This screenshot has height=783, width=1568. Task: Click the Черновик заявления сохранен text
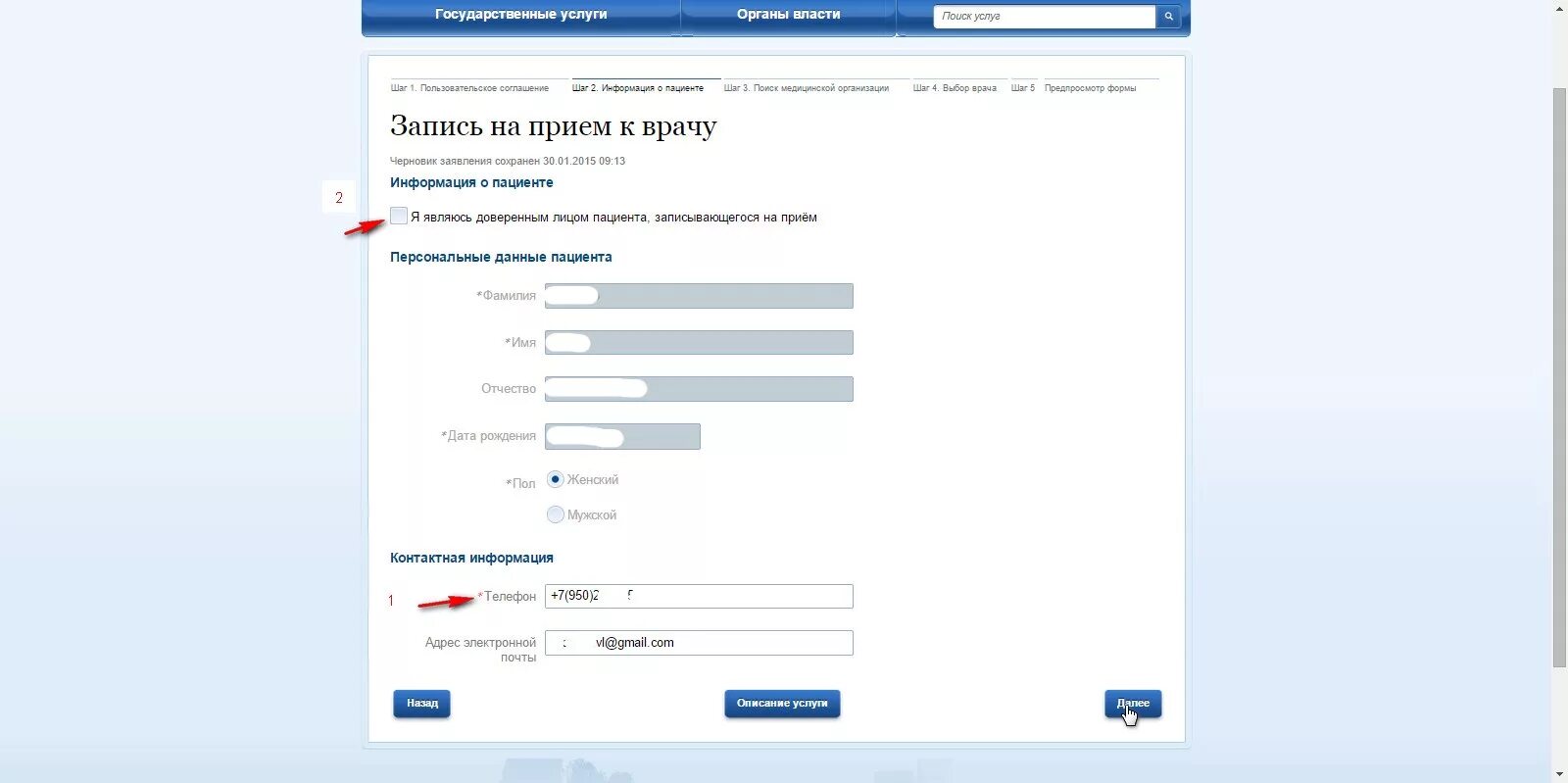508,161
